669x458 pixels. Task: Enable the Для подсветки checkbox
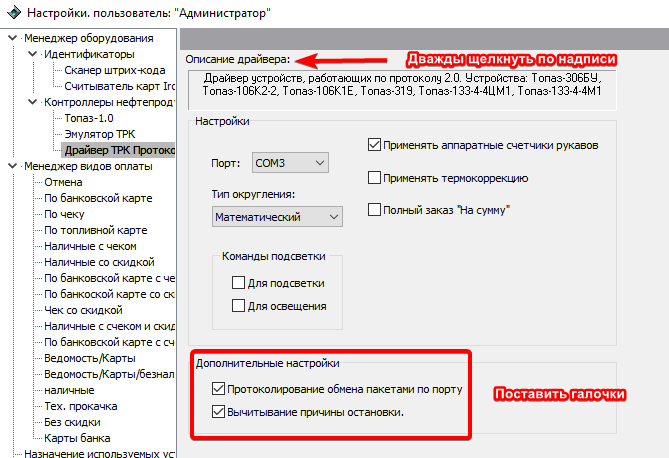click(238, 284)
